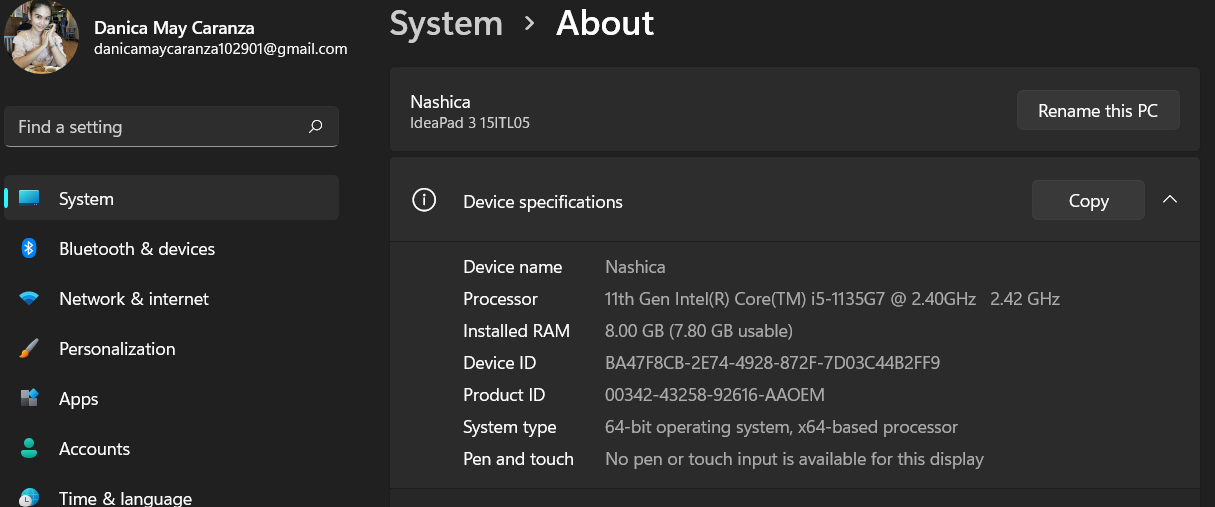This screenshot has width=1215, height=507.
Task: Click the Bluetooth & devices icon
Action: 29,248
